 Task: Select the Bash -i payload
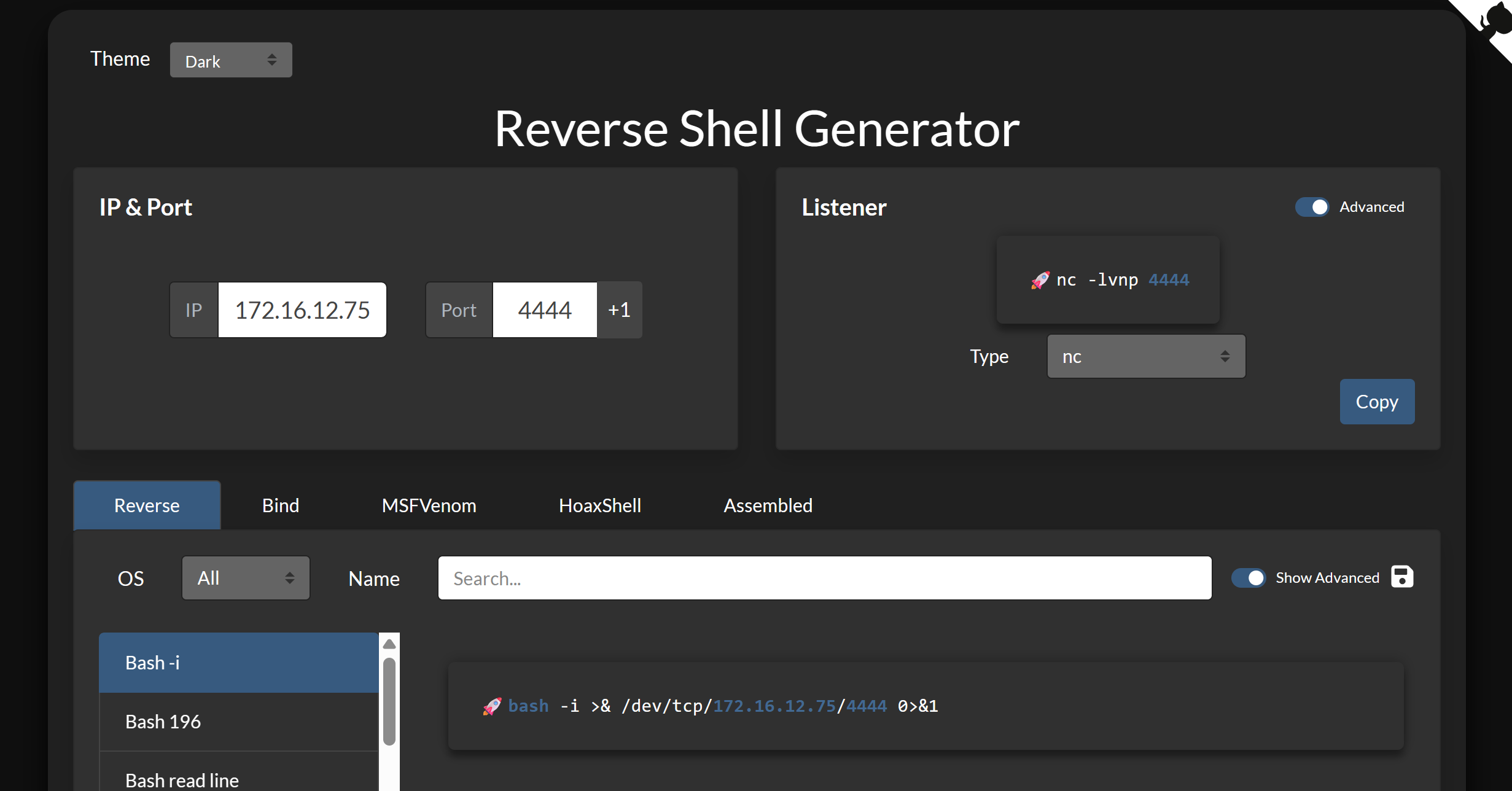click(239, 663)
